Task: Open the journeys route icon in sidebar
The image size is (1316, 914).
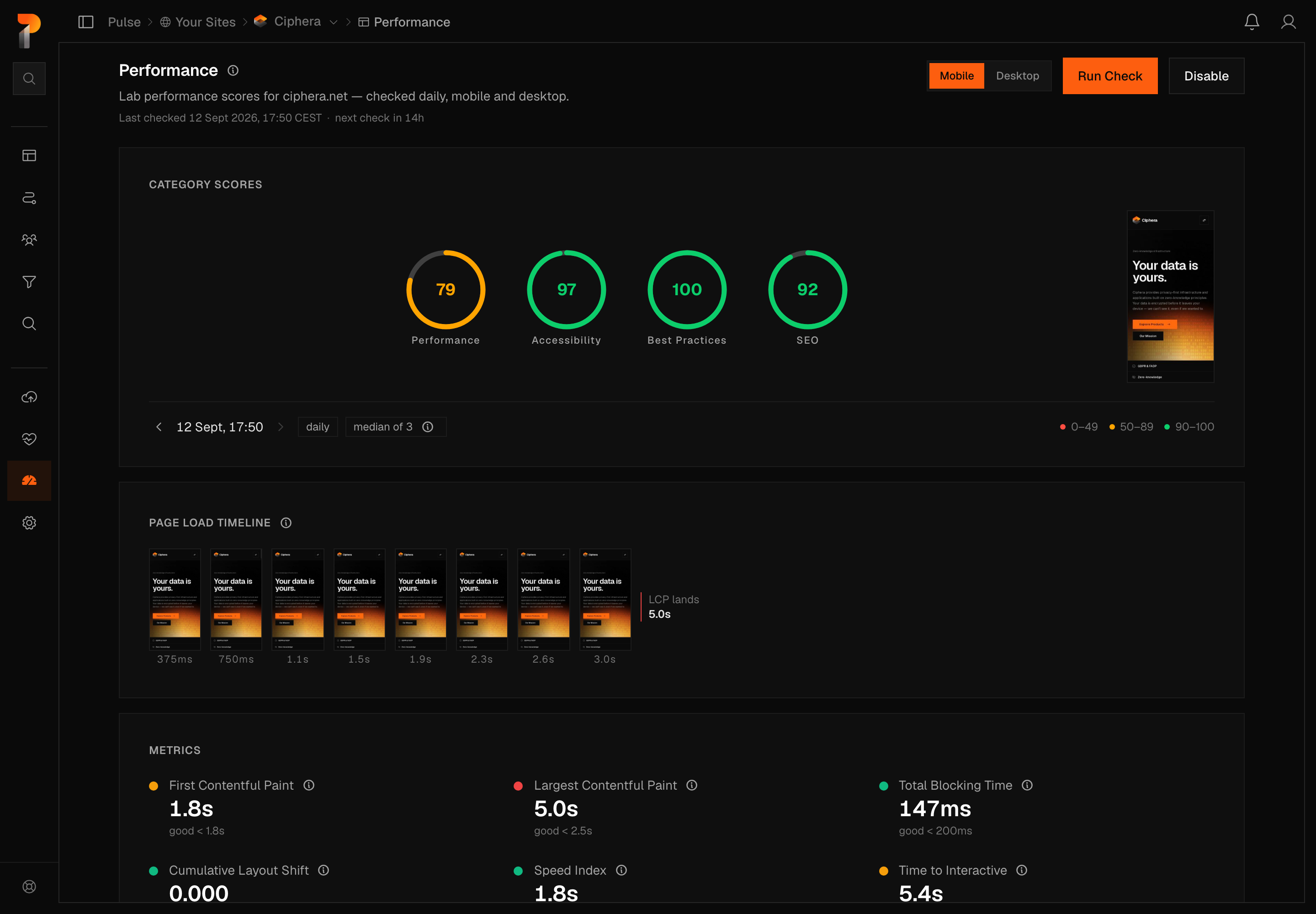Action: point(29,197)
